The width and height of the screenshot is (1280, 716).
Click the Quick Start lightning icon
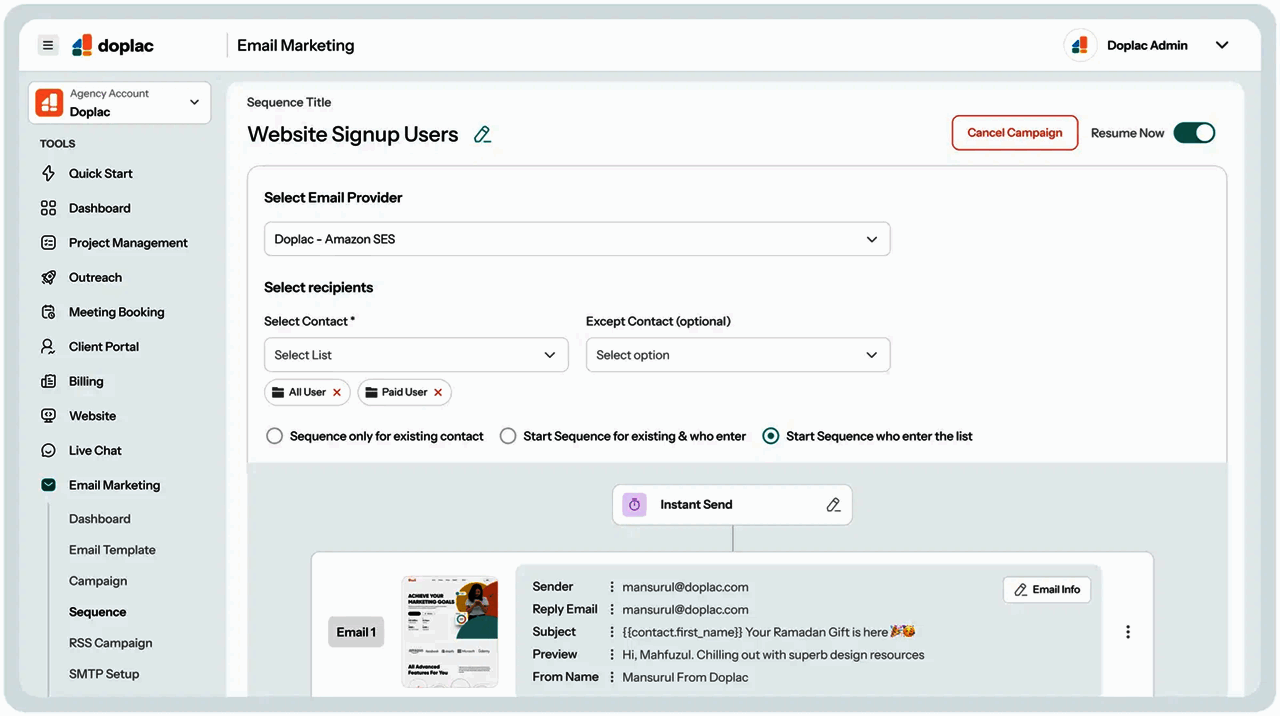[48, 173]
